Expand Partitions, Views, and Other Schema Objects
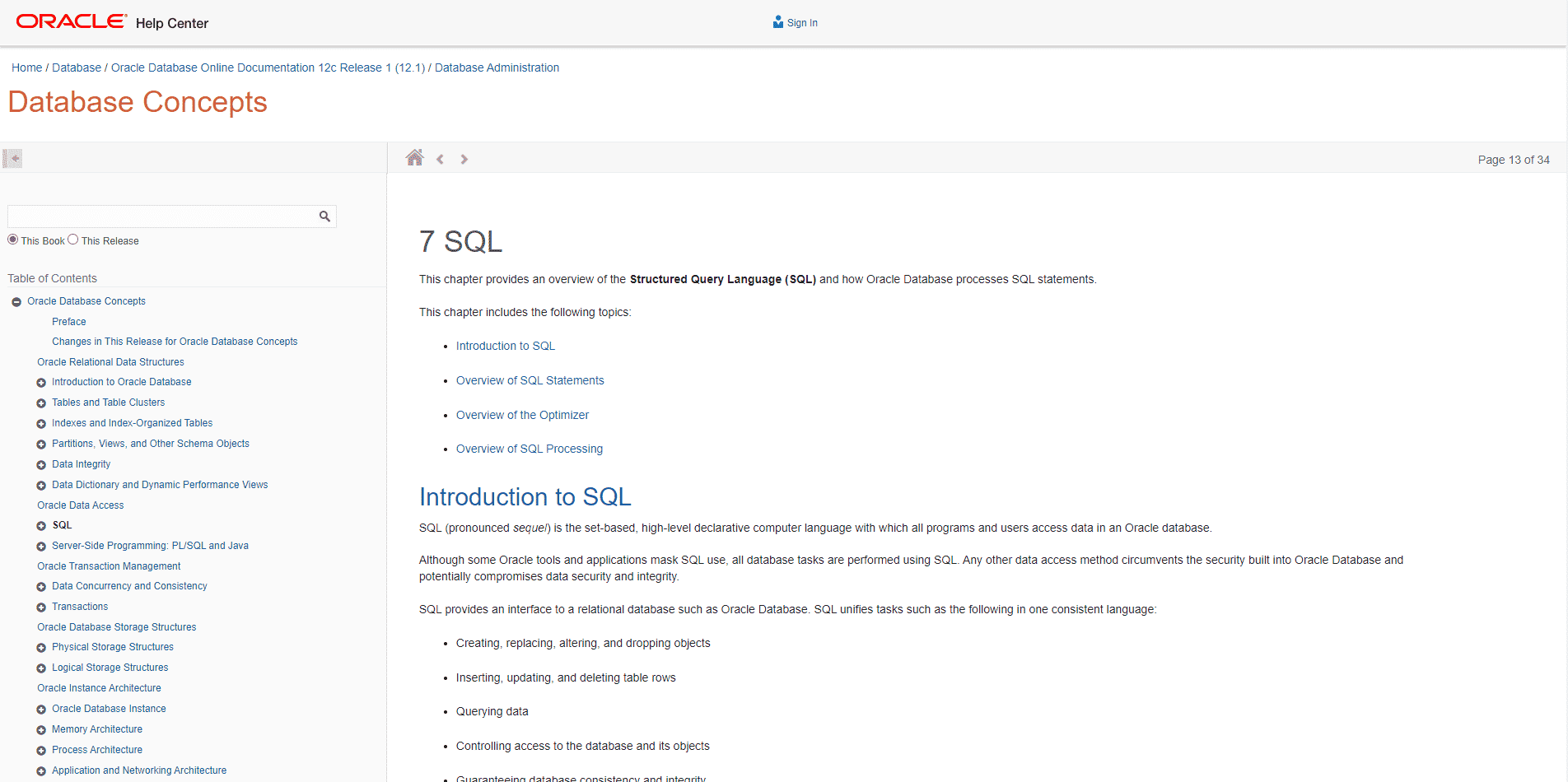Viewport: 1568px width, 782px height. click(41, 445)
